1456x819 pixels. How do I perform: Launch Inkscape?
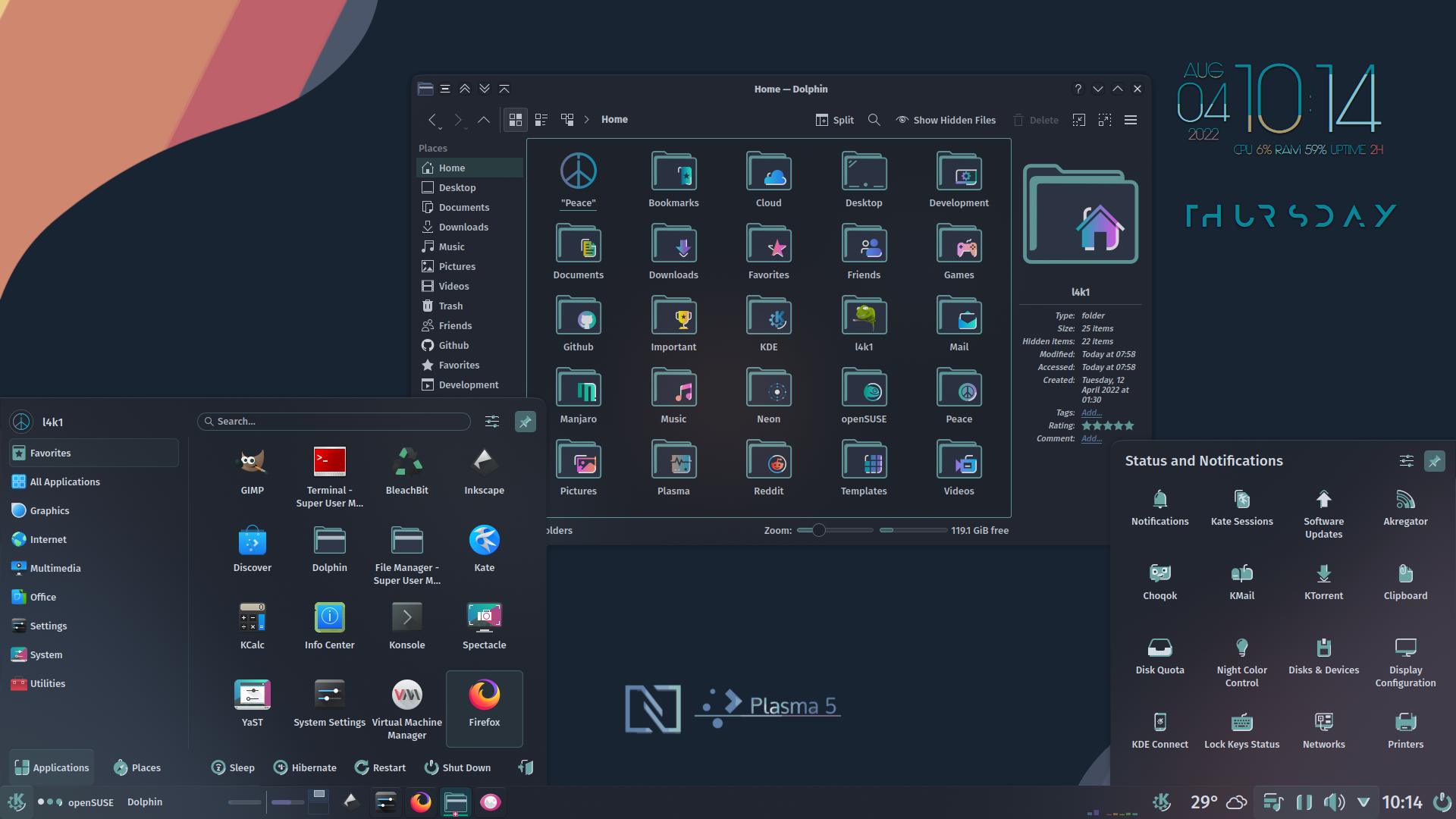[x=484, y=470]
